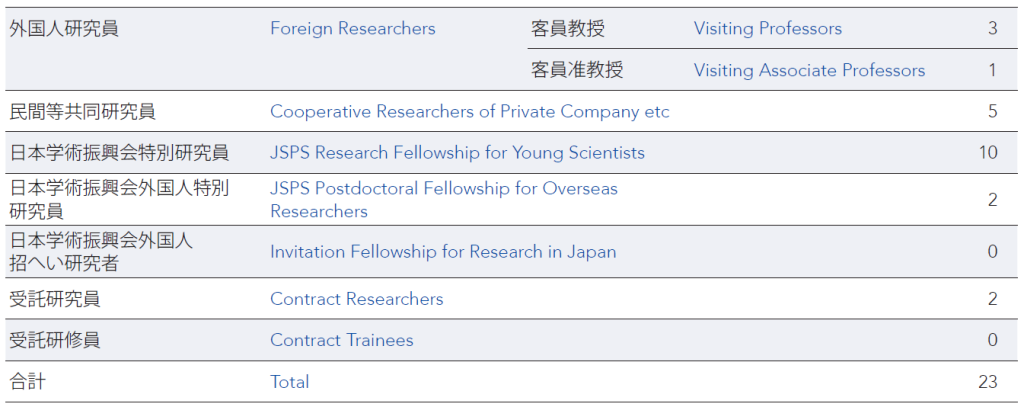
Task: Click the total count value 23
Action: [x=988, y=382]
